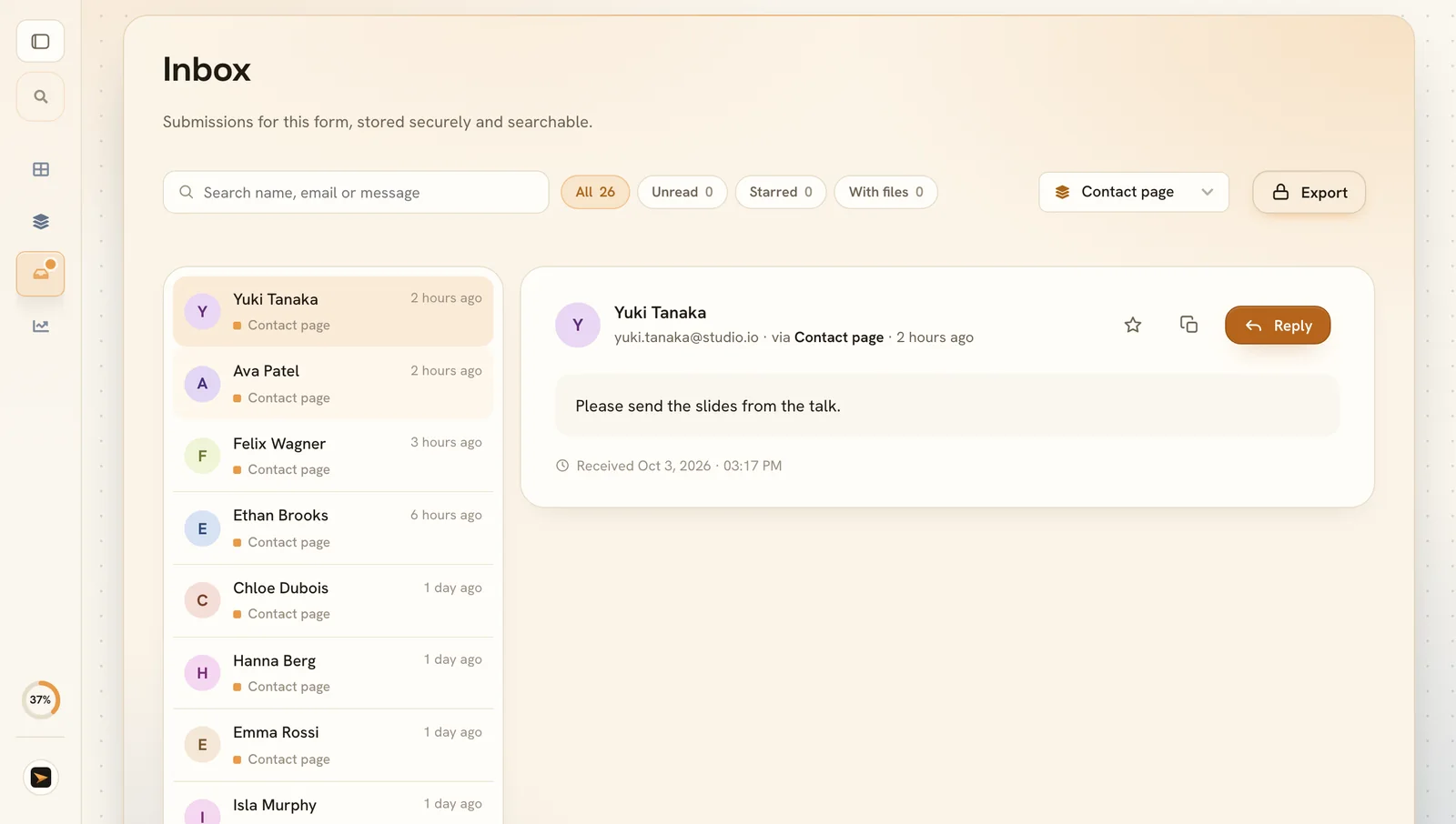Filter submissions by Starred
Image resolution: width=1456 pixels, height=824 pixels.
781,192
